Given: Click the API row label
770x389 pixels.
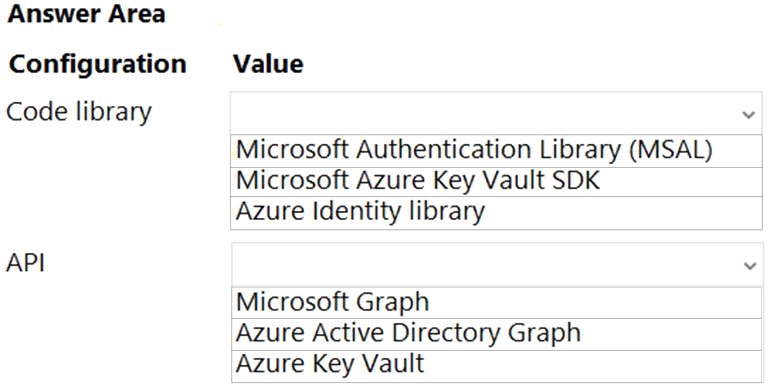Looking at the screenshot, I should pyautogui.click(x=26, y=263).
